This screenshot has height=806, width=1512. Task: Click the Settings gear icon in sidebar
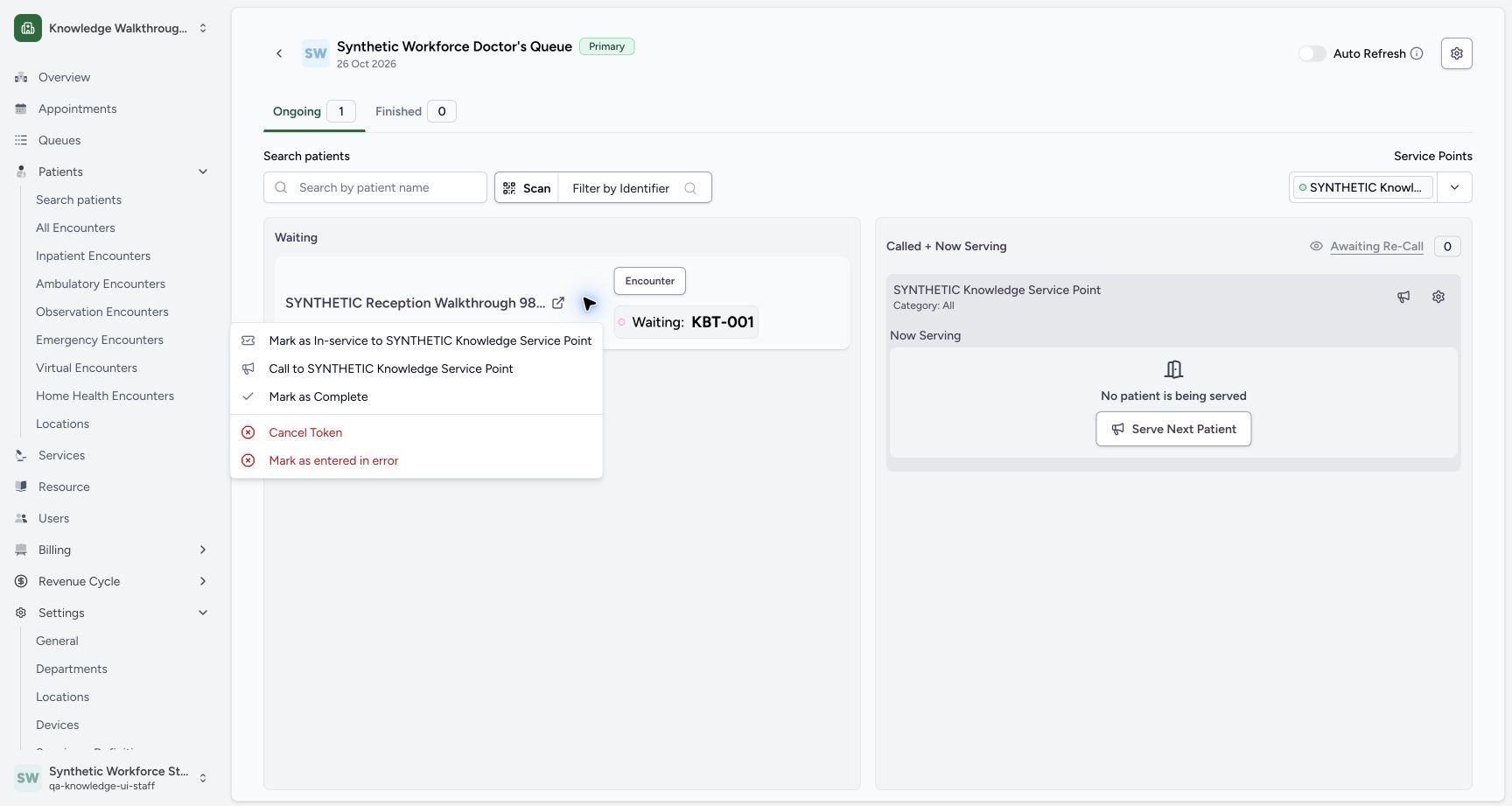click(21, 613)
